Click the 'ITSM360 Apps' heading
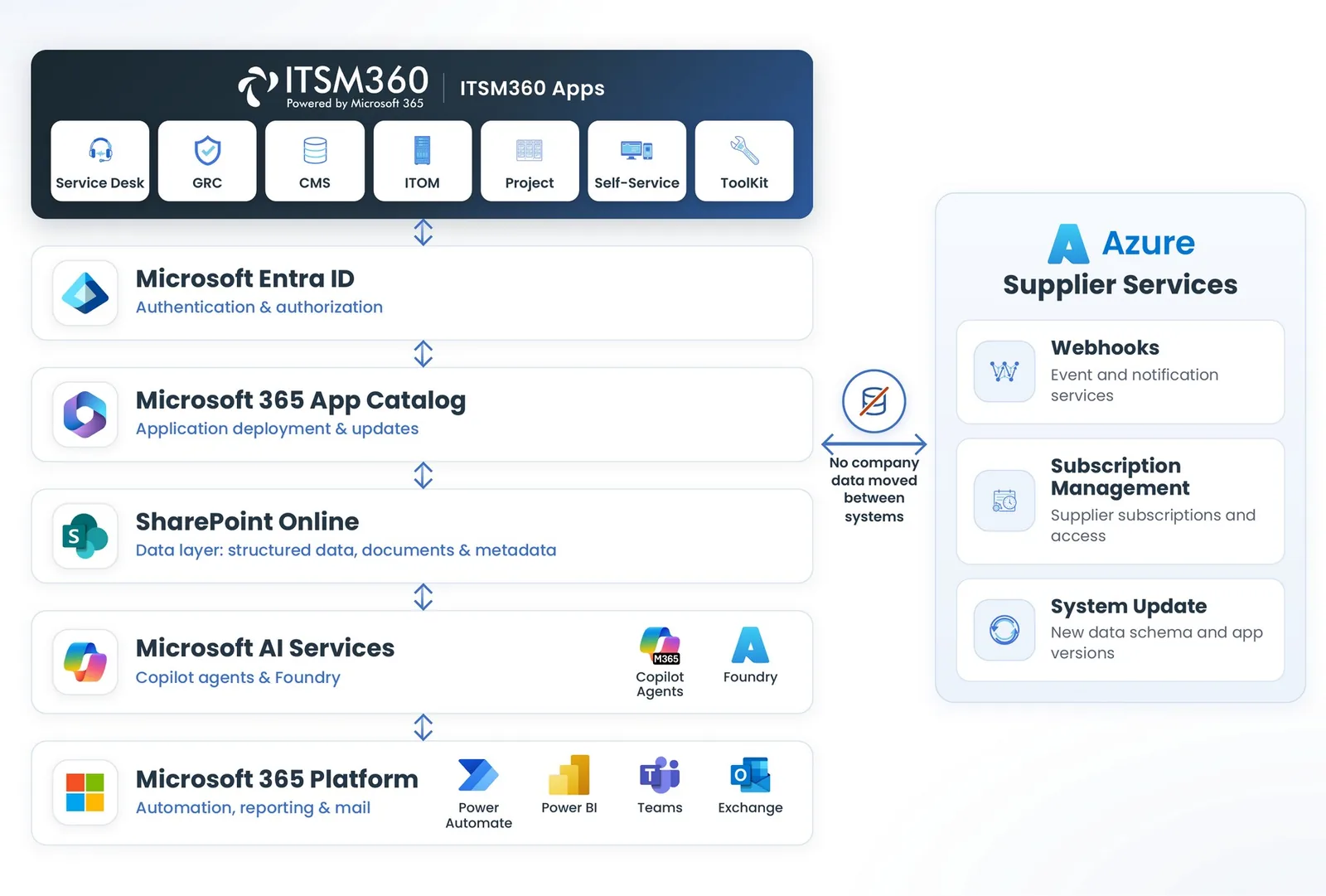Screen dimensions: 1326x896 point(532,89)
